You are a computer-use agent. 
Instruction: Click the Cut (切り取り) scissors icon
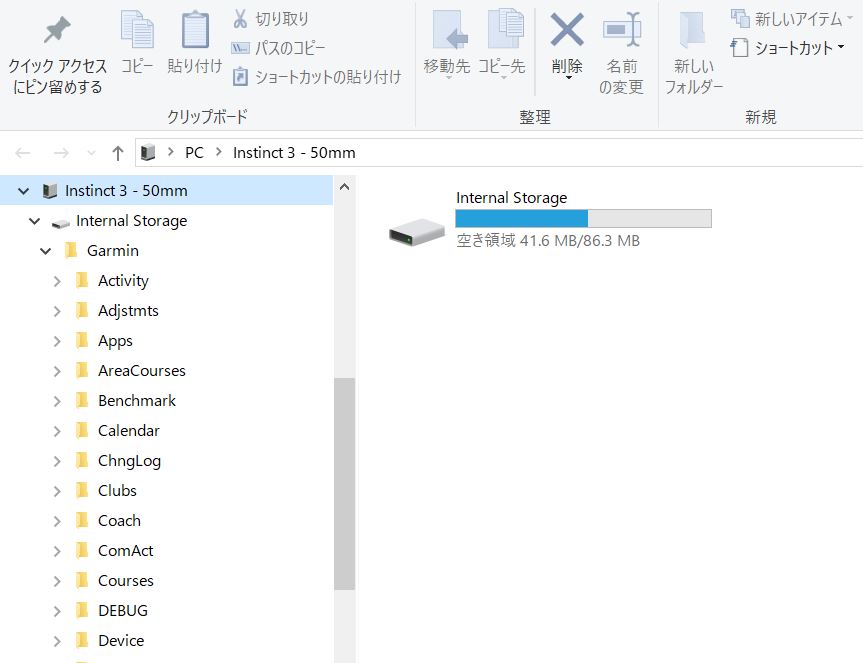coord(240,18)
